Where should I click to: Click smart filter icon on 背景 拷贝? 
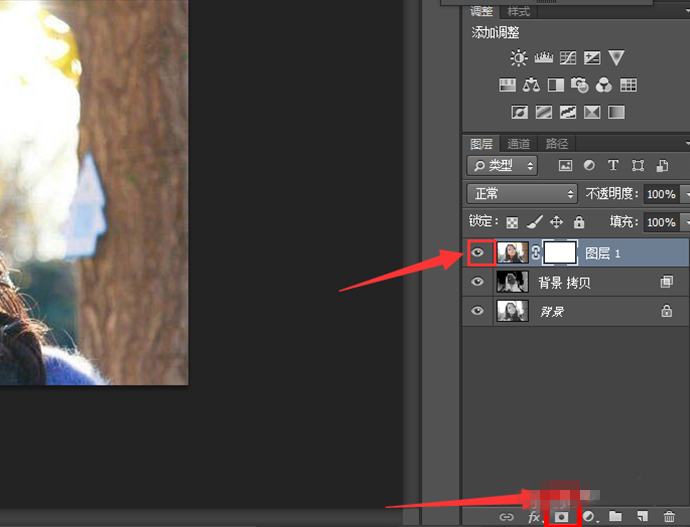click(667, 282)
